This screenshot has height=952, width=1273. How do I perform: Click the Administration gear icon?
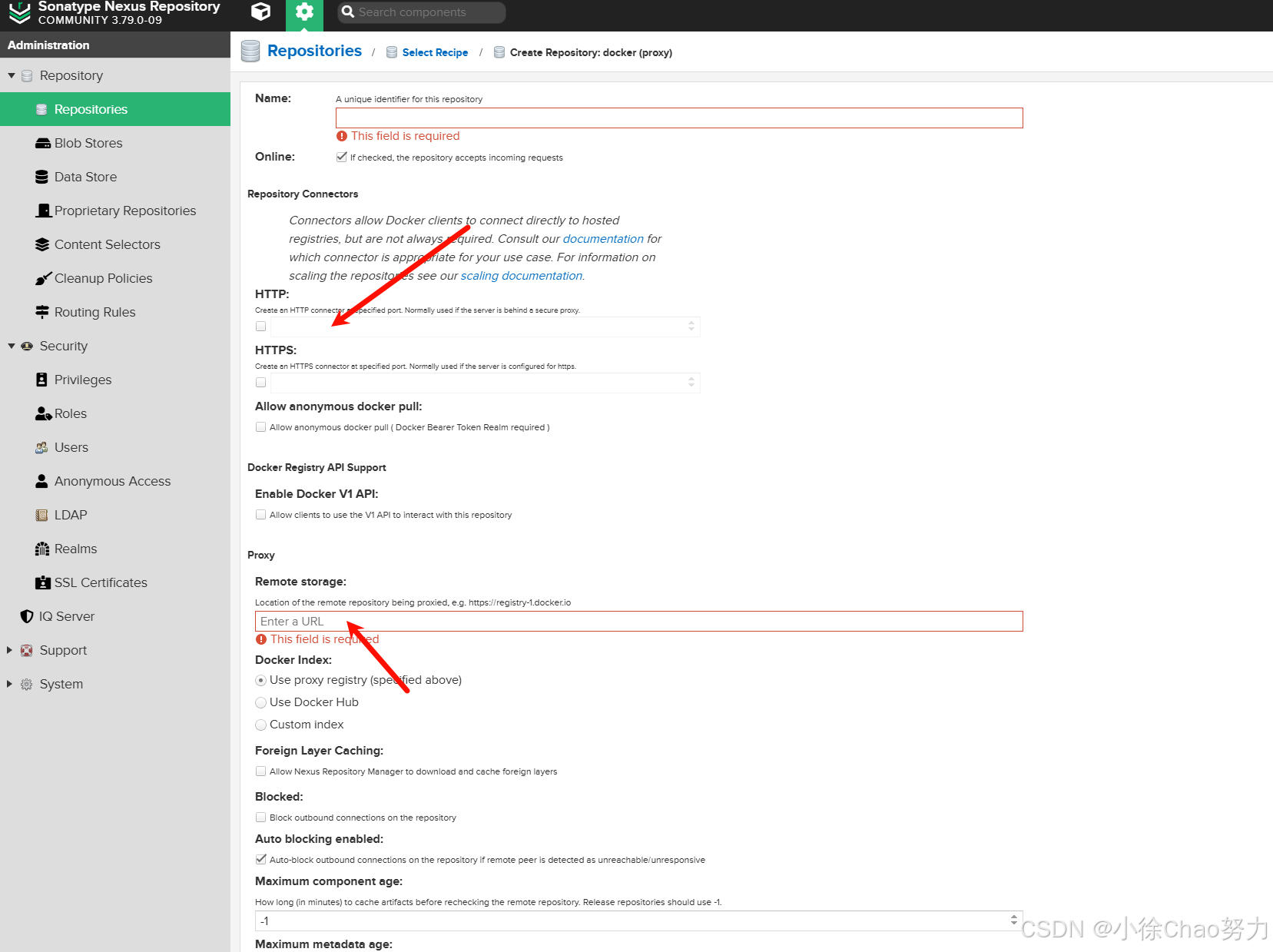coord(304,12)
